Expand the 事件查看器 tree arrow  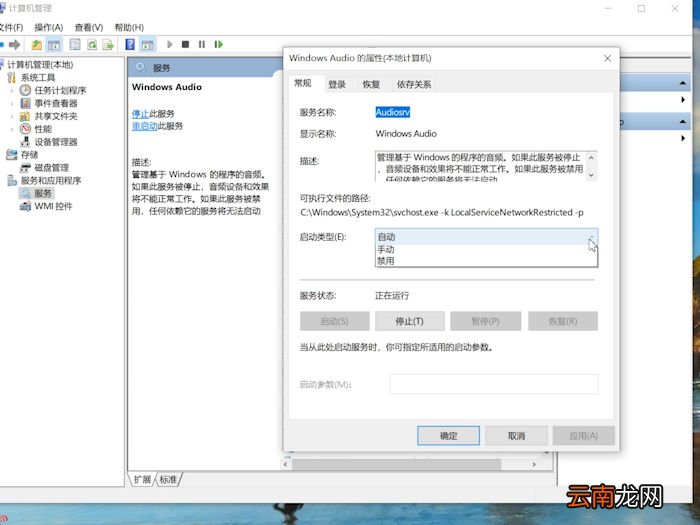[x=12, y=104]
